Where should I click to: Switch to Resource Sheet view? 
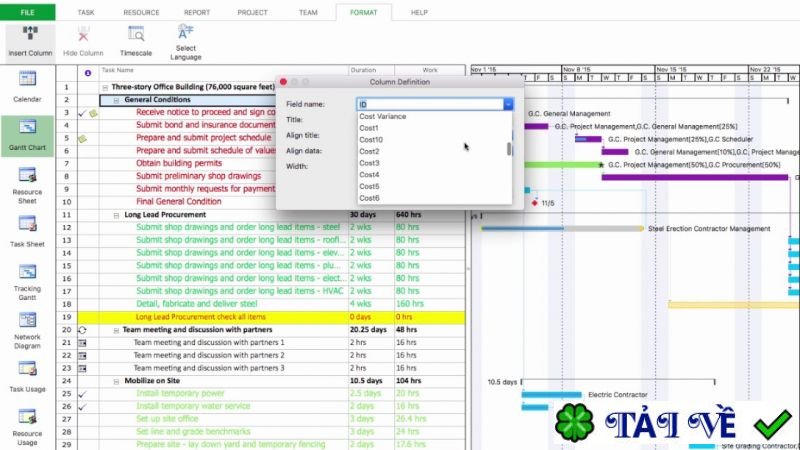(x=27, y=175)
